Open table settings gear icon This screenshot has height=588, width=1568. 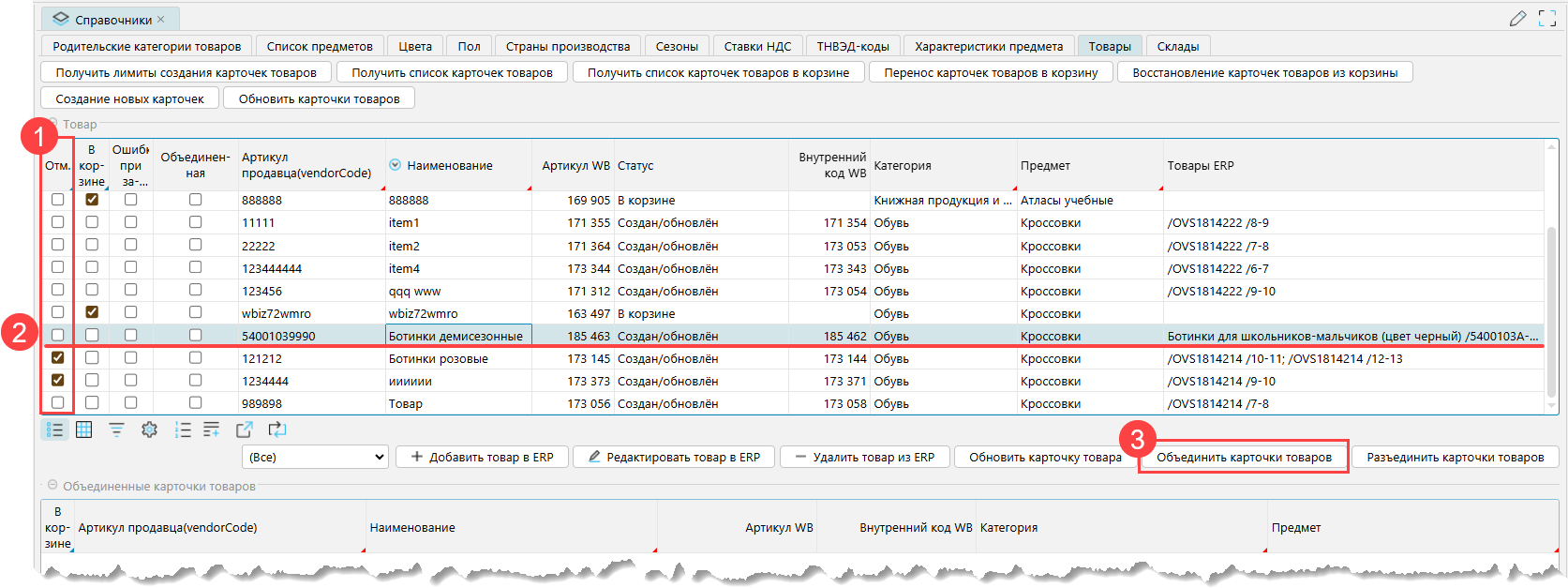tap(149, 430)
